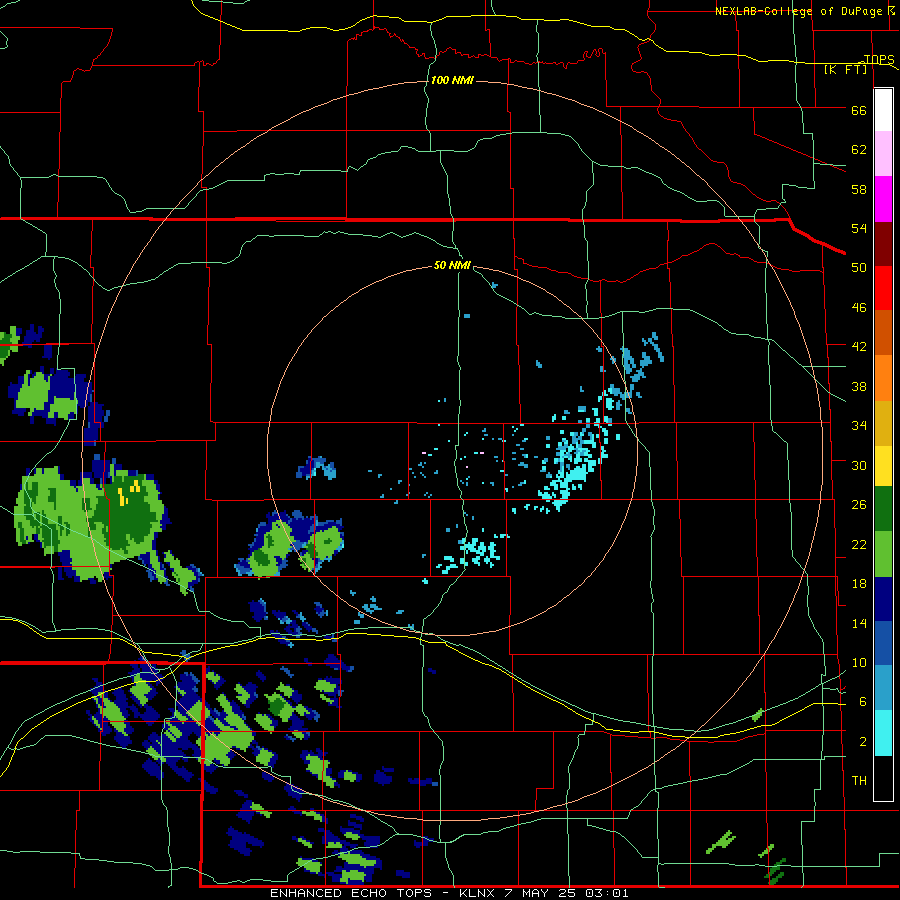Click the legend value '50'
Image resolution: width=900 pixels, height=900 pixels.
pyautogui.click(x=859, y=268)
